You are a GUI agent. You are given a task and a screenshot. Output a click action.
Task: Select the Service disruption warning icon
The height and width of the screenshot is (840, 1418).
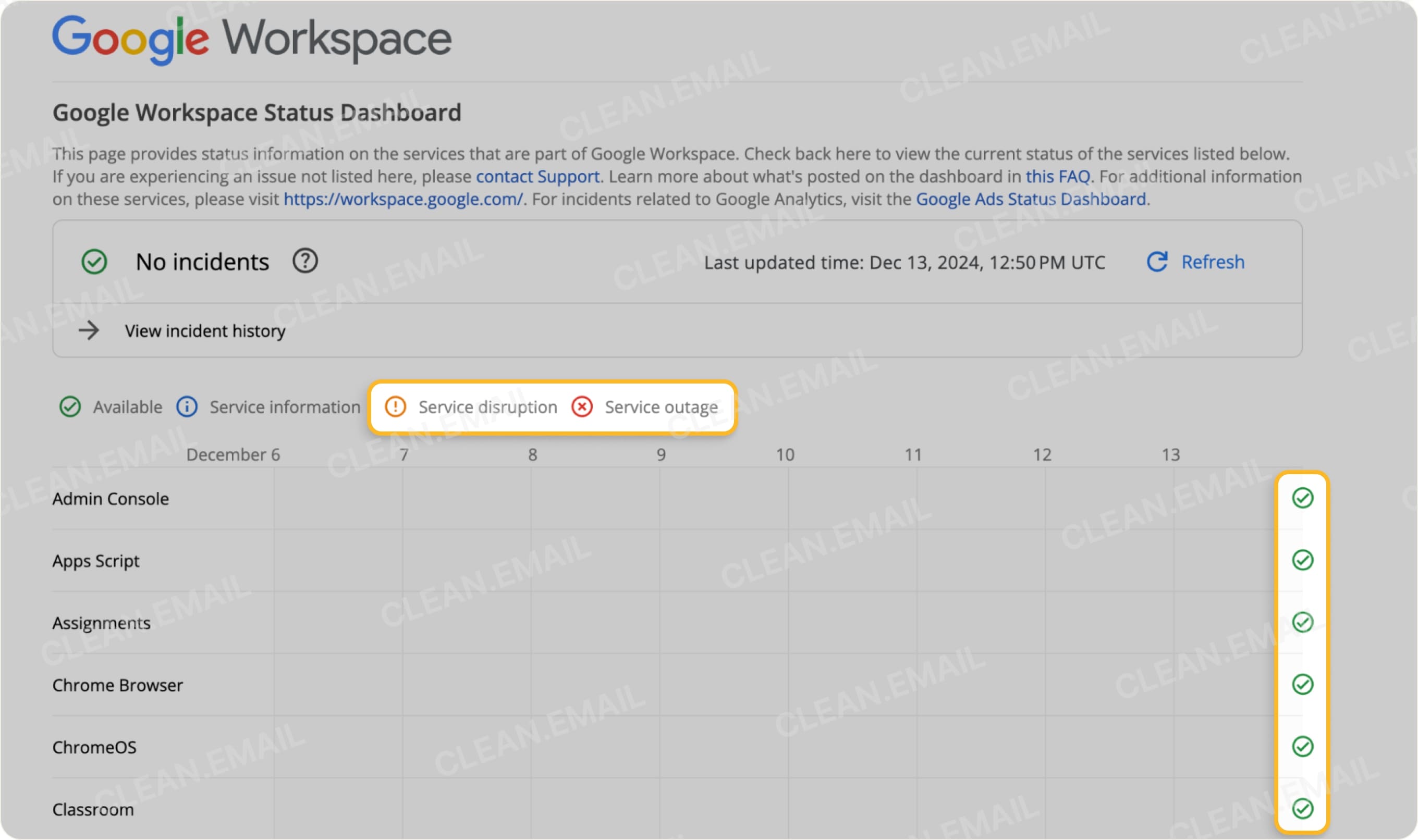396,407
